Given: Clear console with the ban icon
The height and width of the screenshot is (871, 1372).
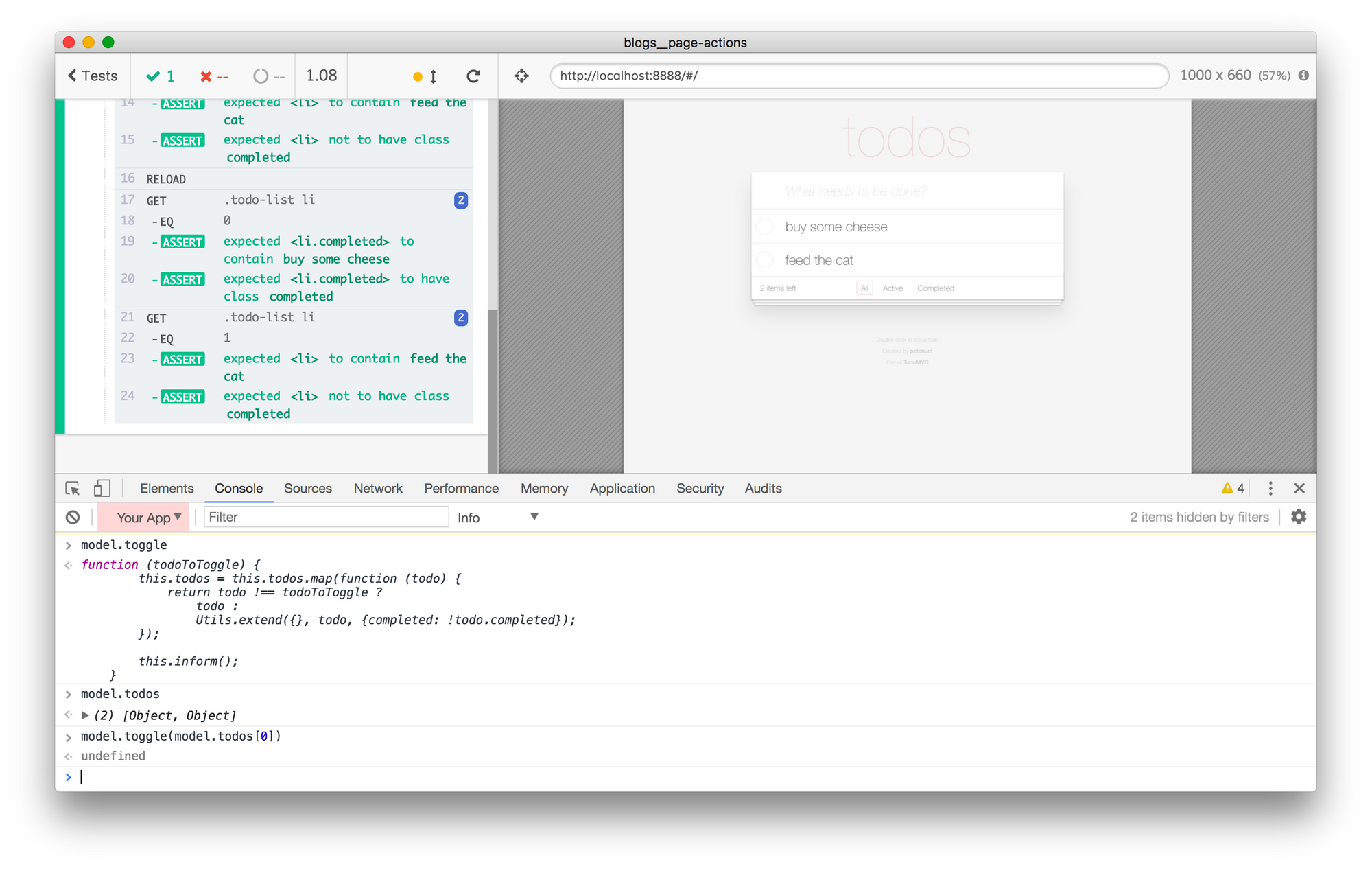Looking at the screenshot, I should tap(73, 518).
